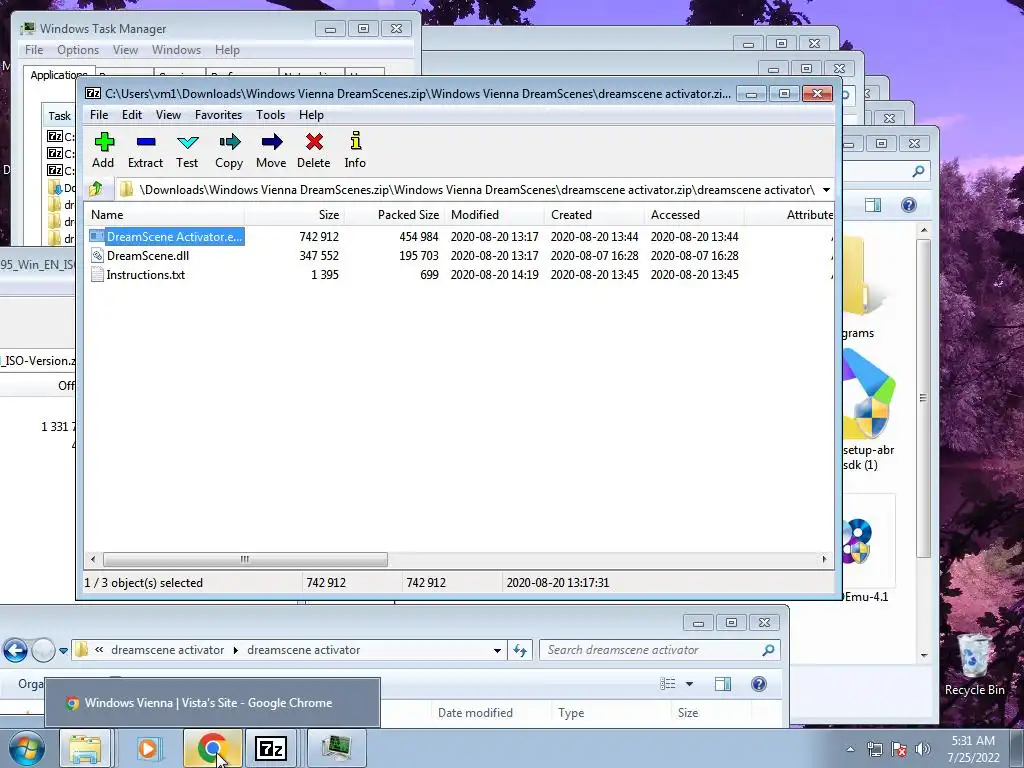Open the File menu in 7-Zip

99,115
